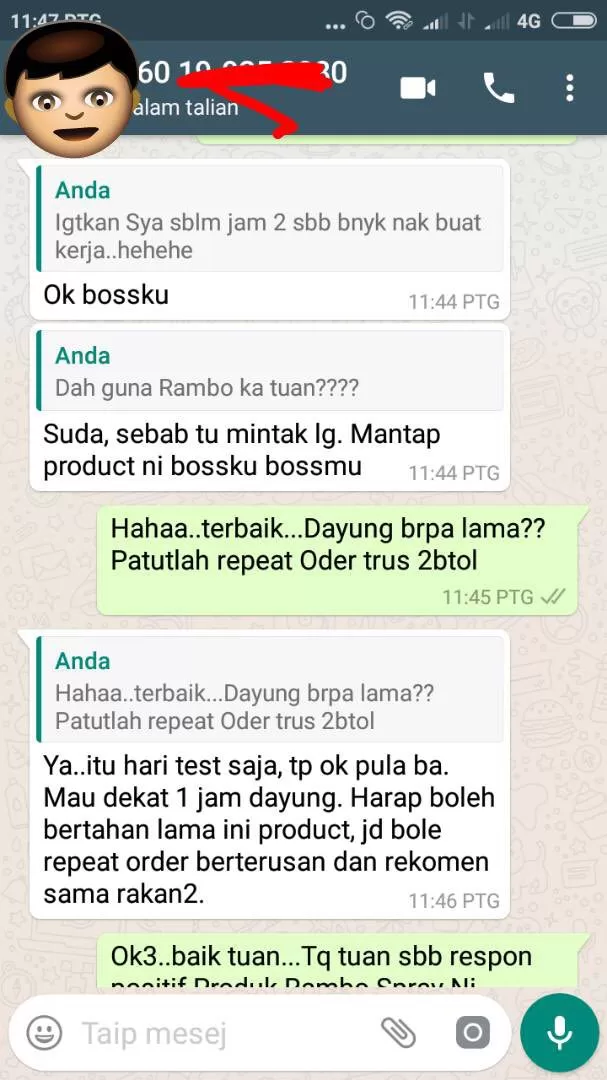Open the camera from the message bar
The width and height of the screenshot is (607, 1080).
473,1033
